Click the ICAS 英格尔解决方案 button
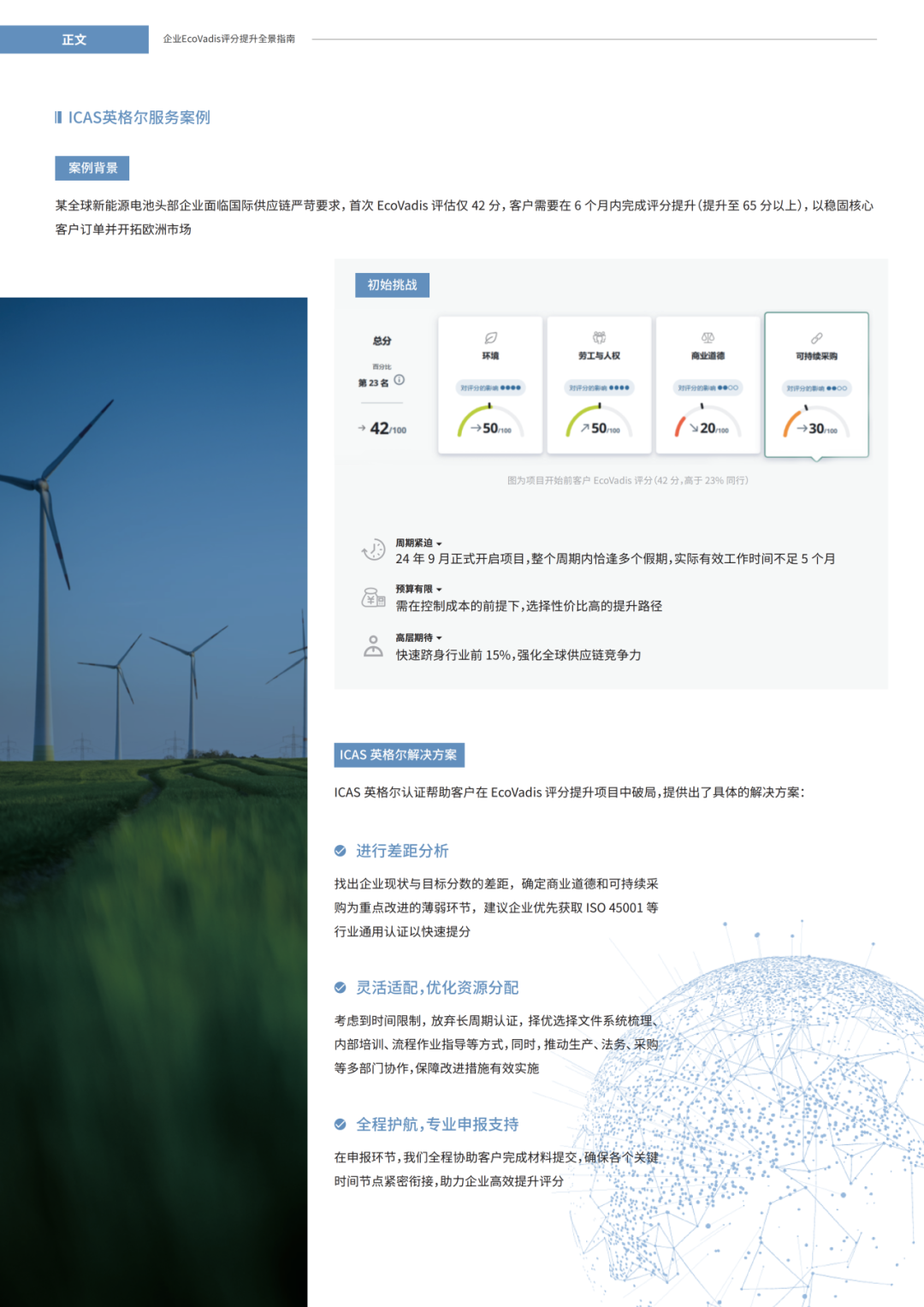924x1307 pixels. coord(399,755)
